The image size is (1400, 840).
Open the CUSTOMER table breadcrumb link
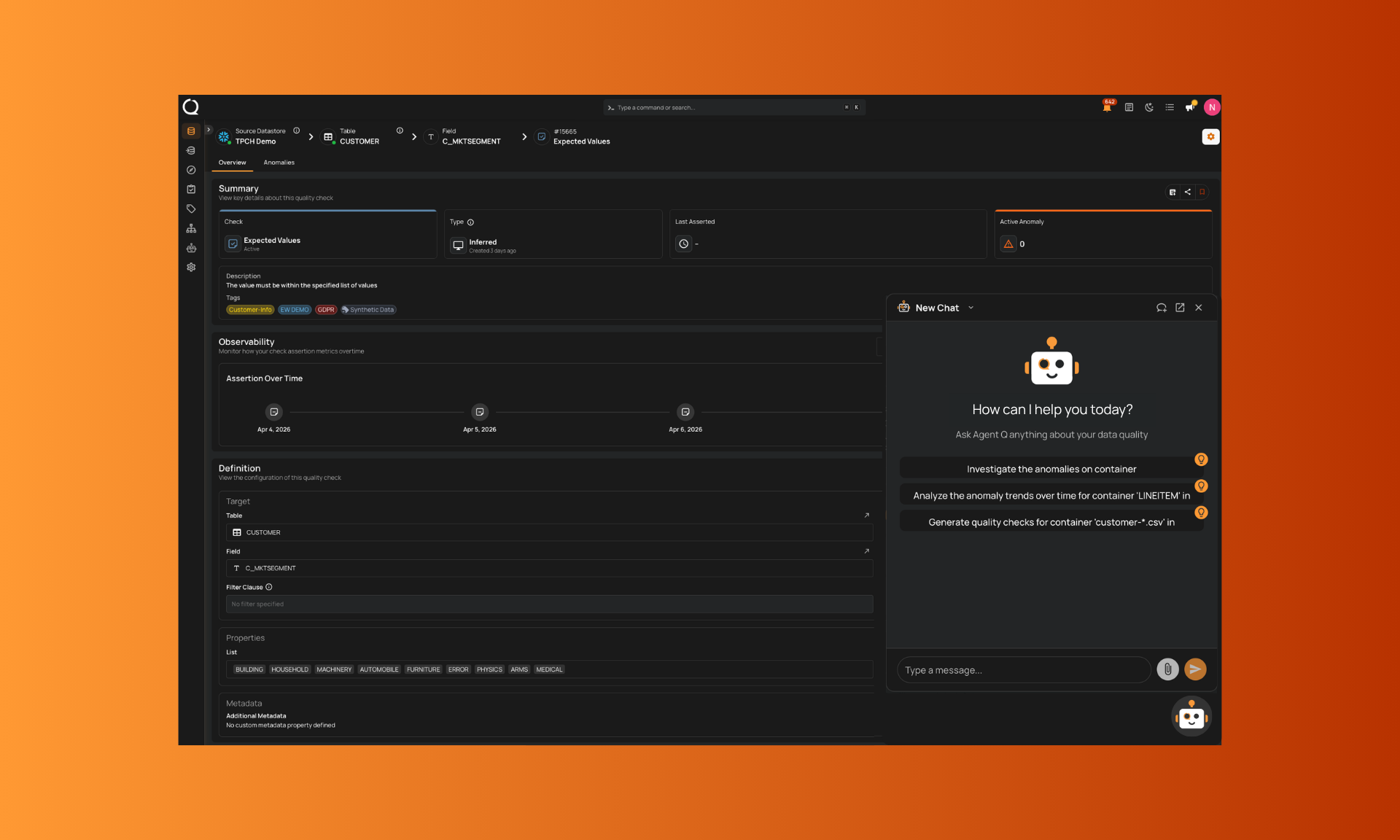359,141
